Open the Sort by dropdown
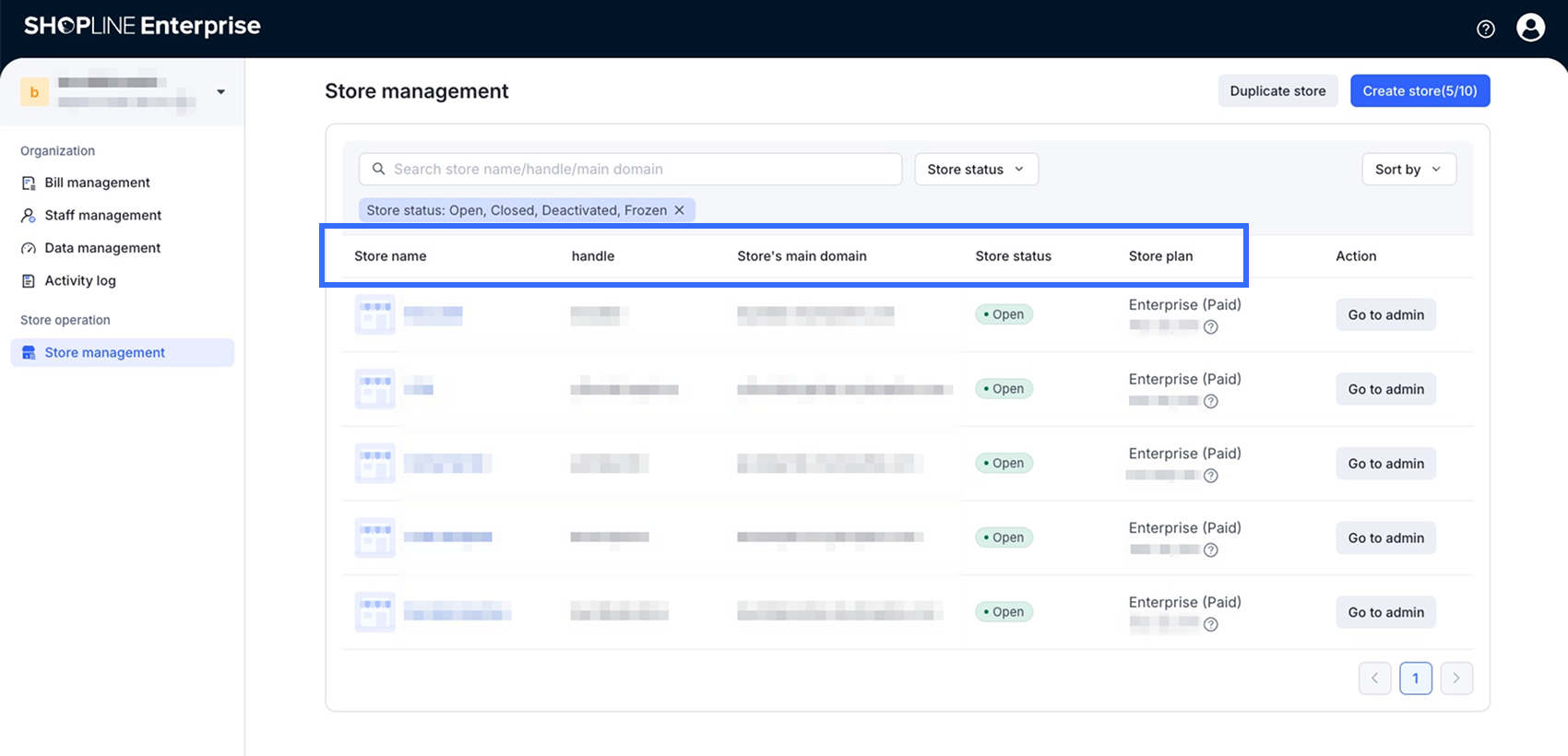Screen dimensions: 1568x756 coord(1408,169)
